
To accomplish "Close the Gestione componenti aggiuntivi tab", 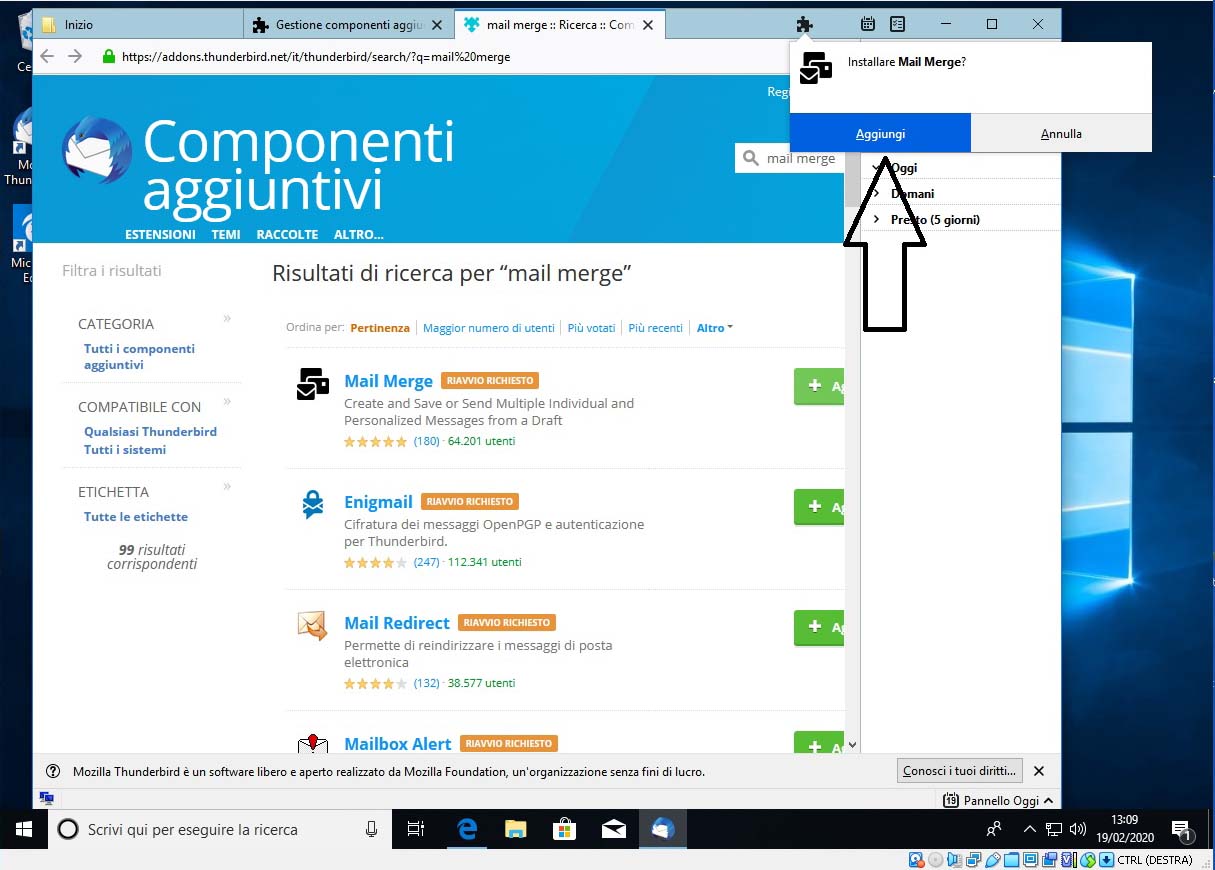I will (436, 24).
